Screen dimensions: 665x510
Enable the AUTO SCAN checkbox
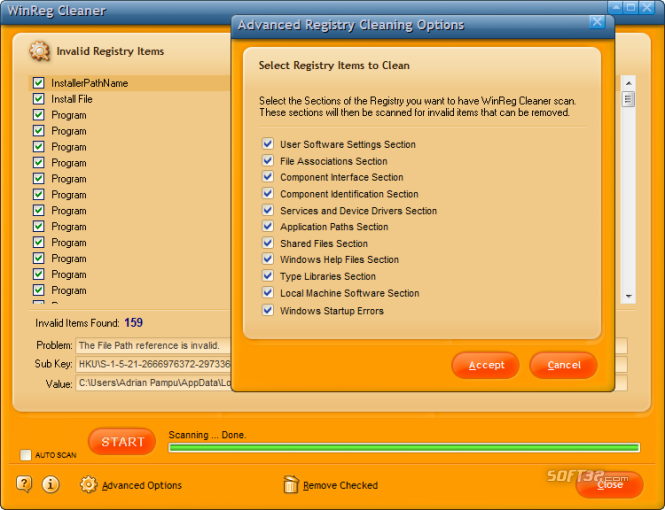(25, 454)
